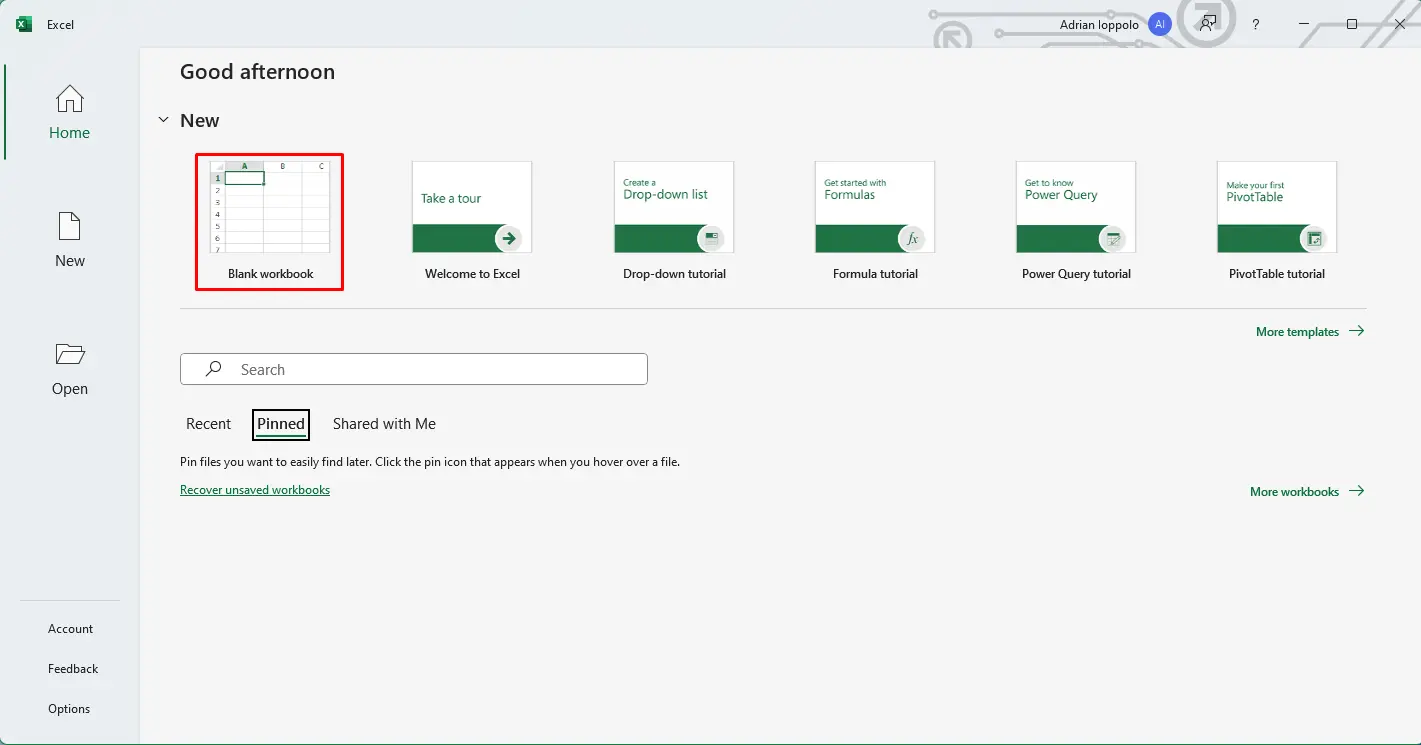Click the Open folder icon in sidebar
This screenshot has height=745, width=1421.
[69, 355]
